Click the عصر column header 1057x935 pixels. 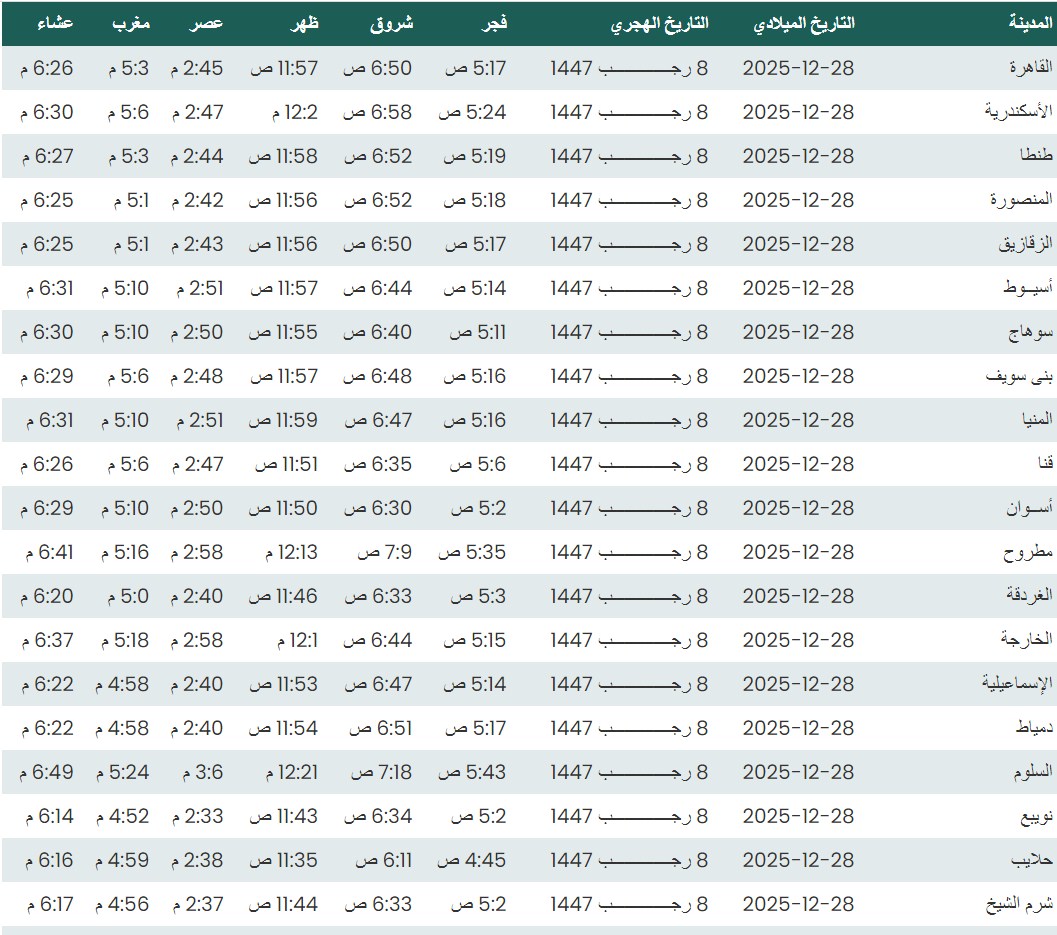click(x=208, y=24)
